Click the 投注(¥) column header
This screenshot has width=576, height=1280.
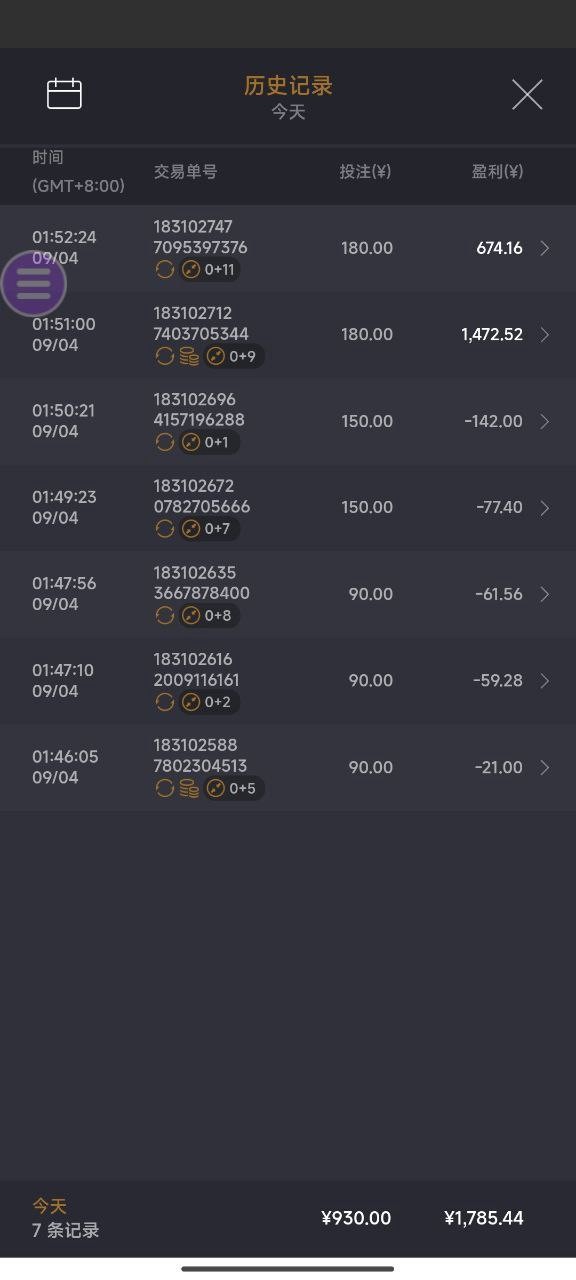point(365,171)
